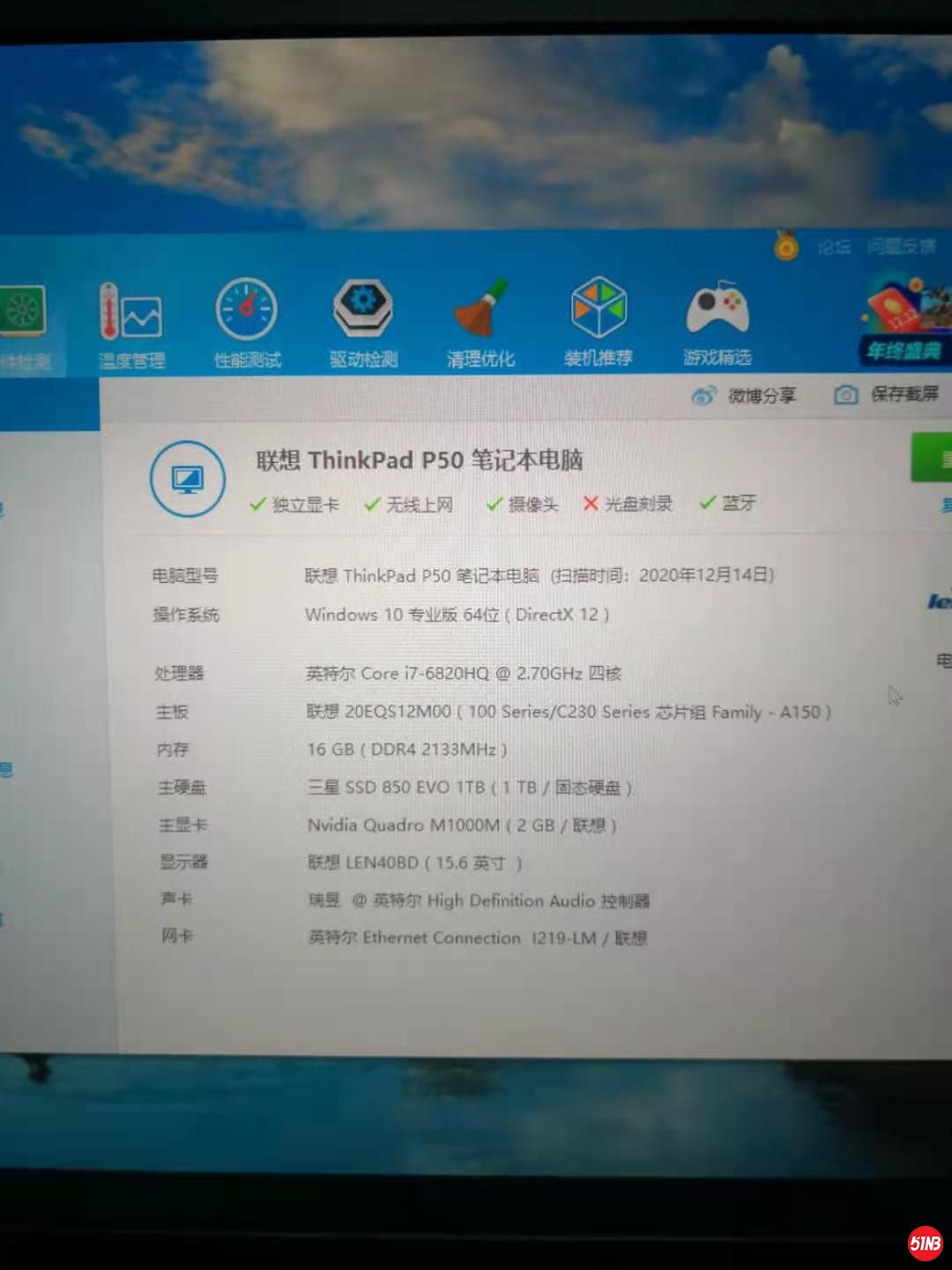Image resolution: width=952 pixels, height=1270 pixels.
Task: Click the gold medal icon beside 论坛
Action: coord(786,246)
